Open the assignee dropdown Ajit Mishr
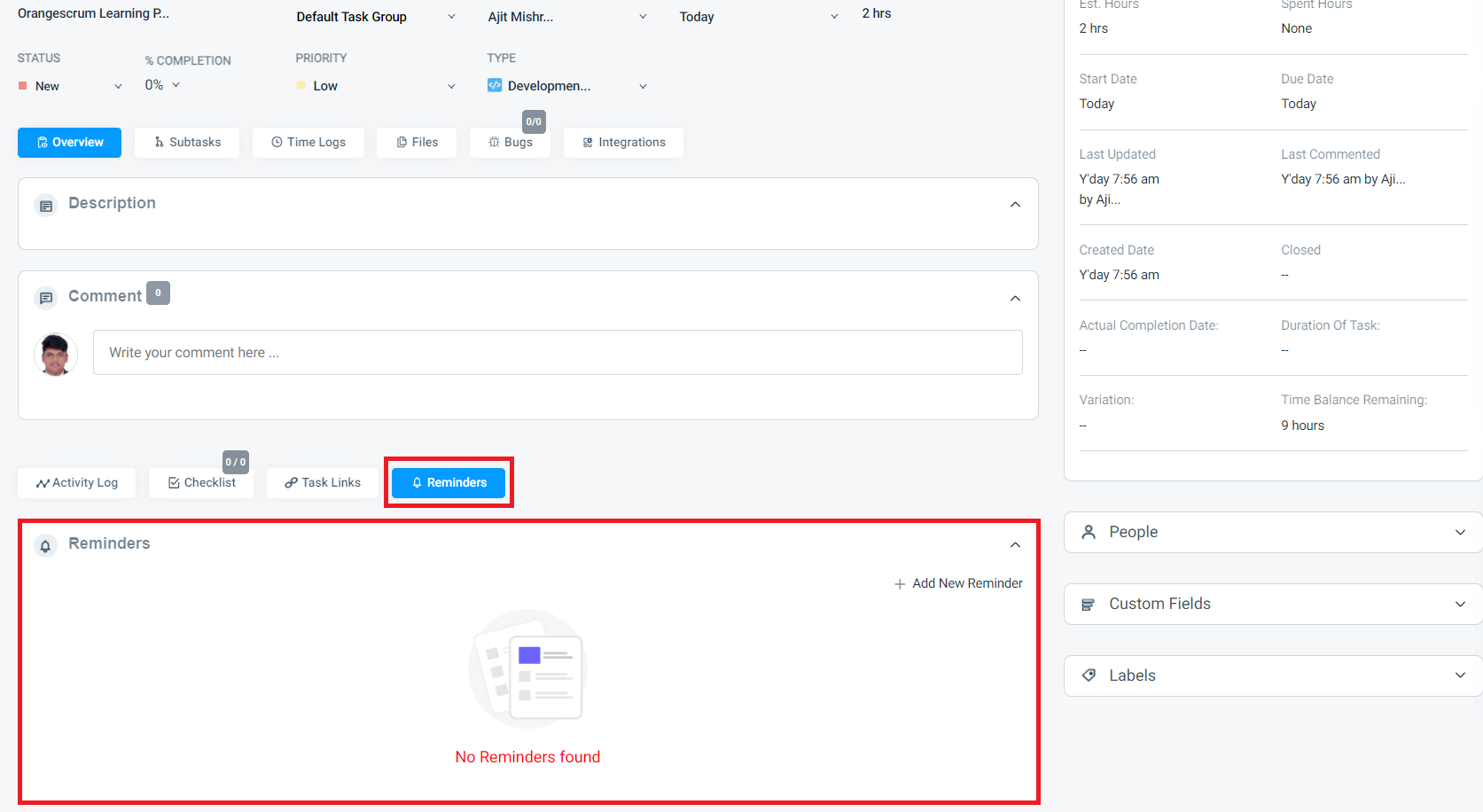This screenshot has height=812, width=1483. click(x=567, y=17)
